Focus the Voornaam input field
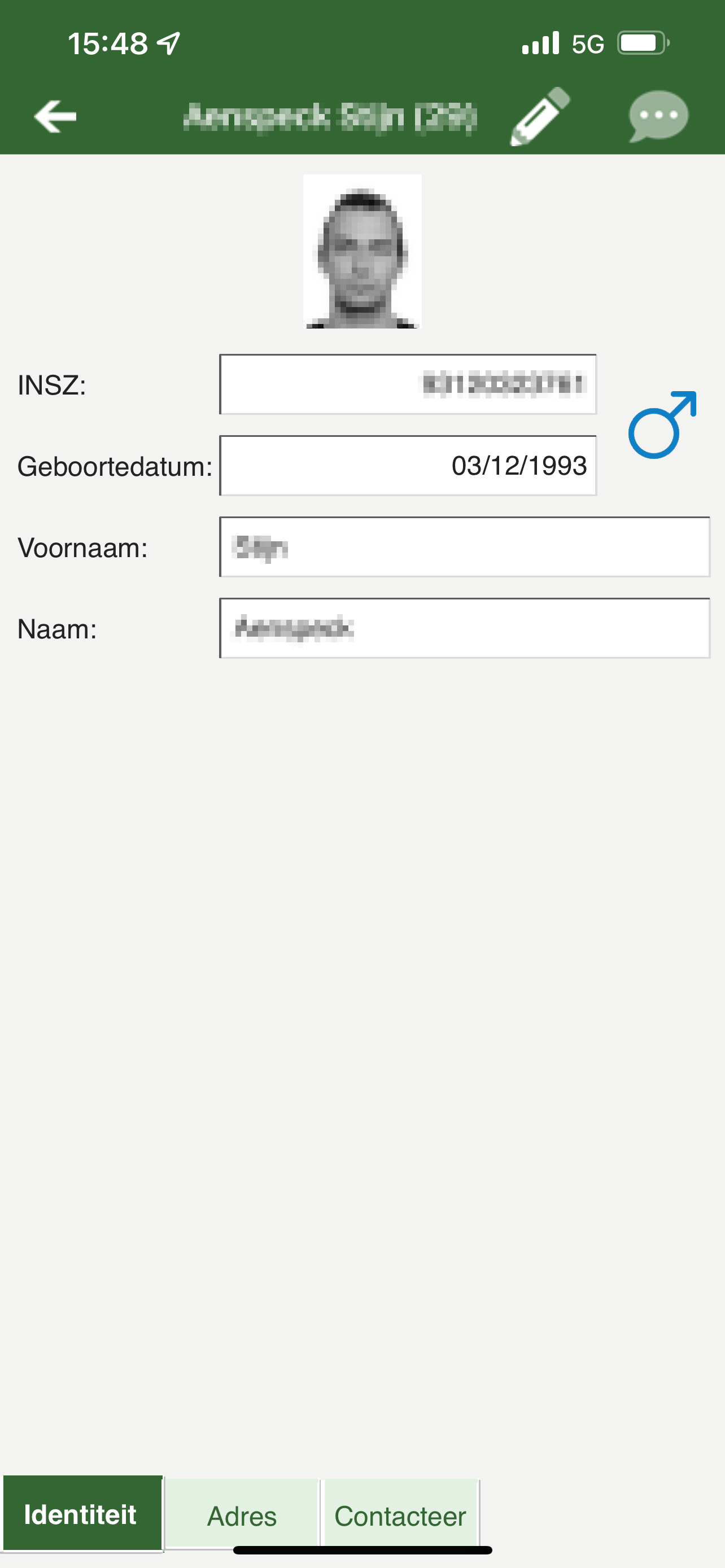 tap(465, 546)
